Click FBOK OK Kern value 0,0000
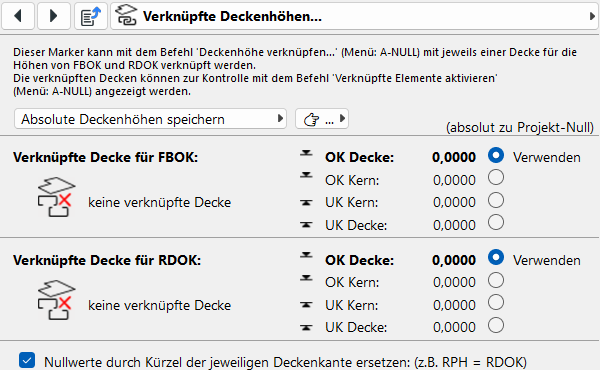The height and width of the screenshot is (370, 600). tap(454, 180)
